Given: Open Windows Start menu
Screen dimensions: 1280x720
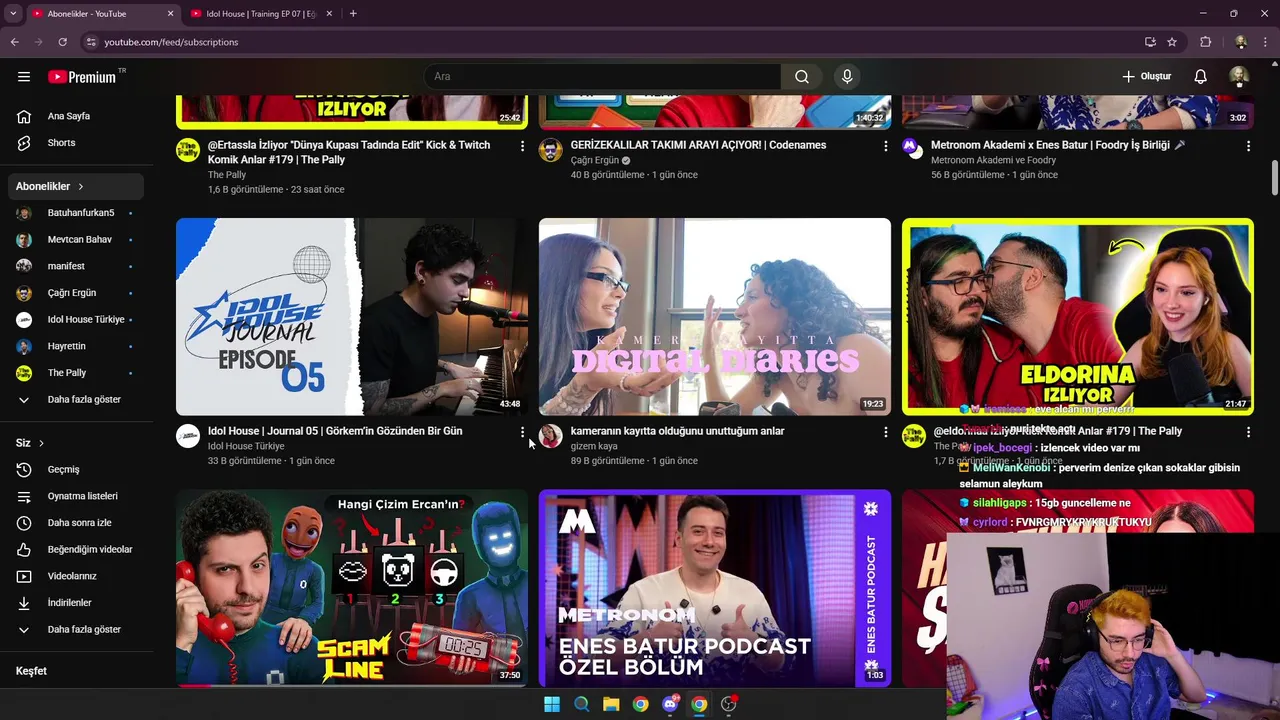Looking at the screenshot, I should tap(552, 704).
